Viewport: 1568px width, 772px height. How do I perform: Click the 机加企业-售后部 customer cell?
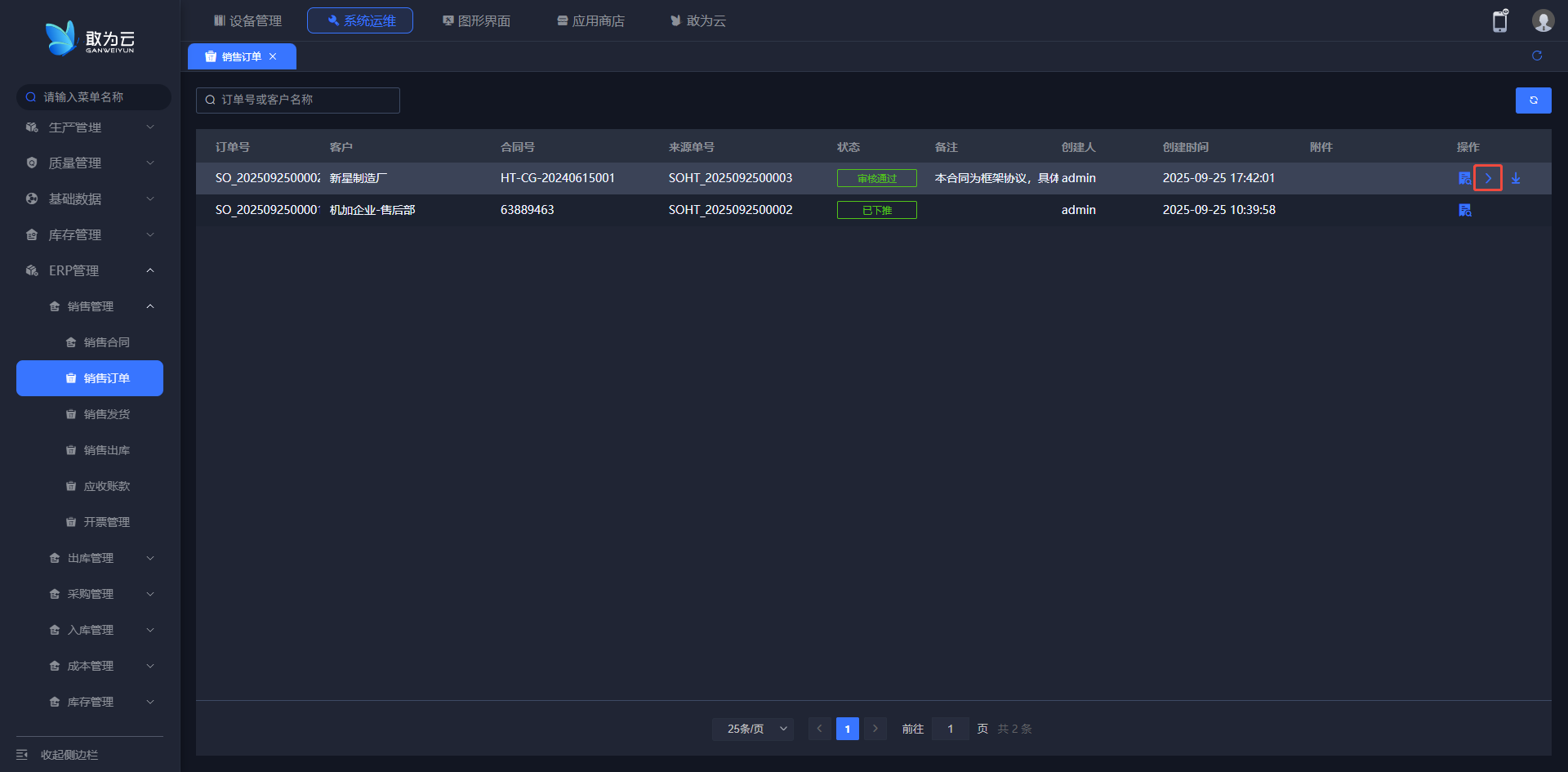click(372, 210)
